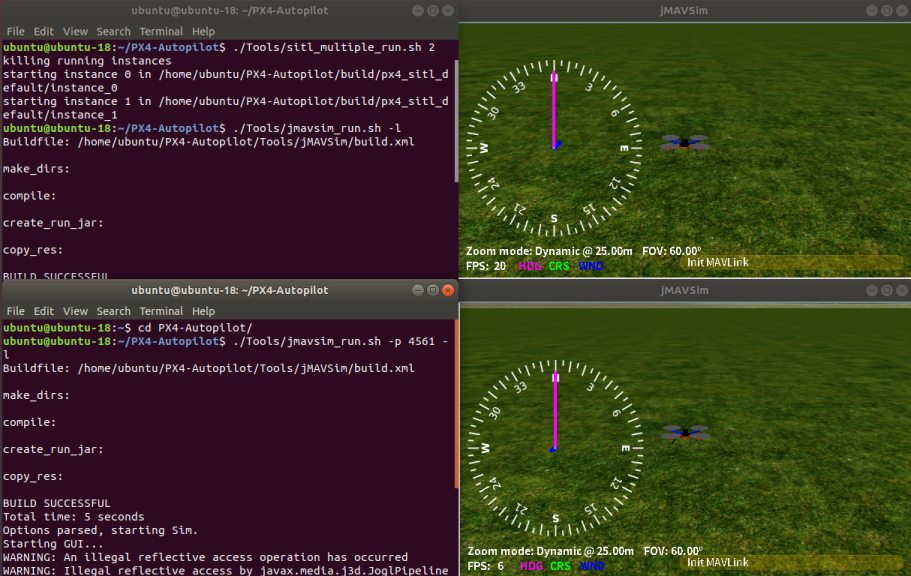Minimize the bottom terminal window

pyautogui.click(x=418, y=290)
